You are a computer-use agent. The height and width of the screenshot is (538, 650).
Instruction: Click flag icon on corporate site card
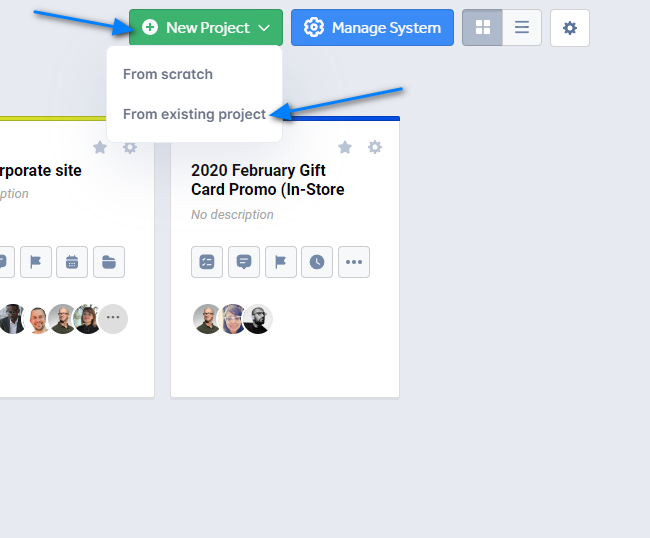(35, 262)
